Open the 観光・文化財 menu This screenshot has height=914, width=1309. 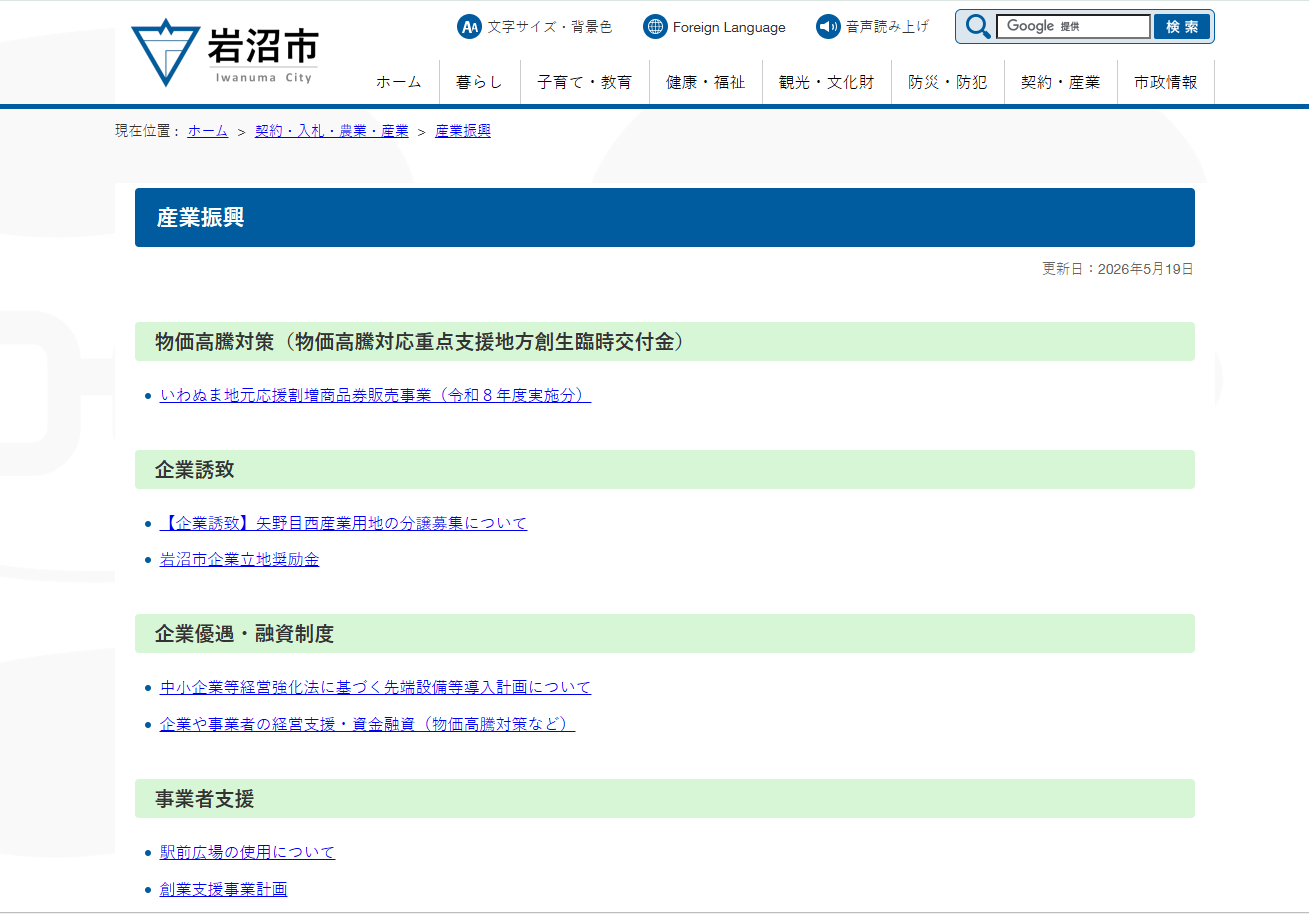click(x=827, y=82)
